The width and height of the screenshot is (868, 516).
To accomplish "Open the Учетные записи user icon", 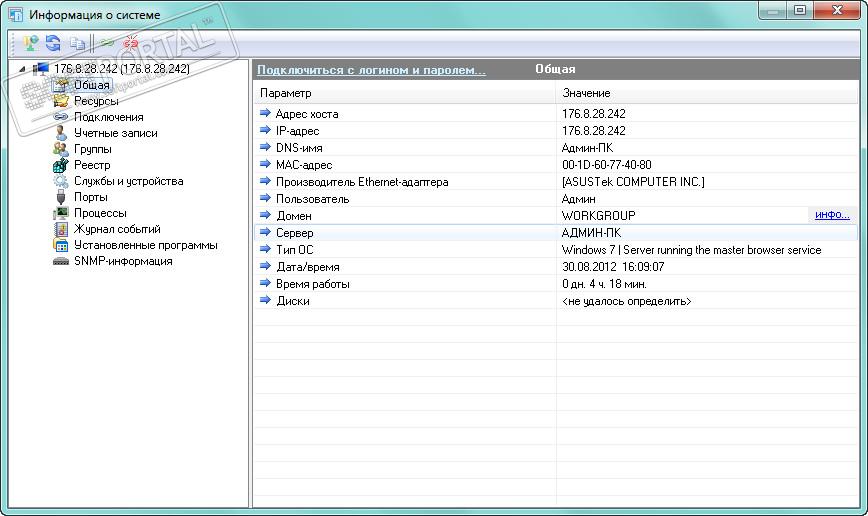I will (x=60, y=133).
